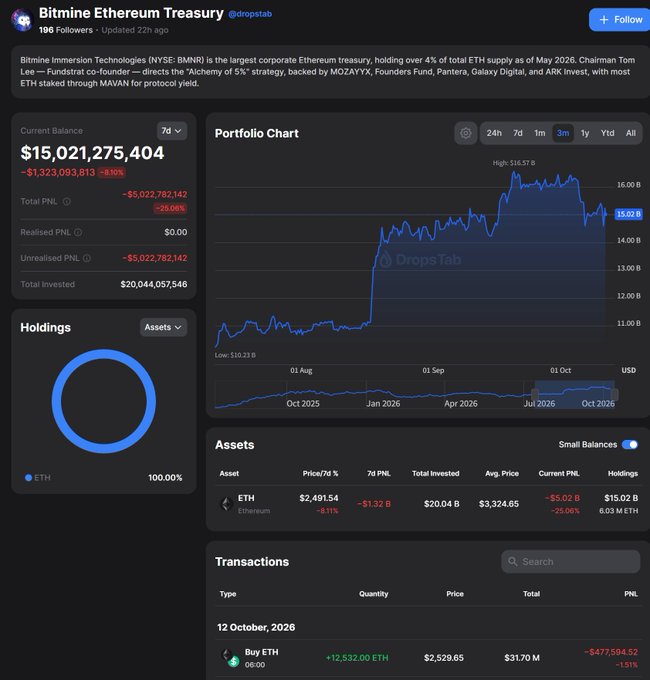Click the Buy ETH transaction icon
The height and width of the screenshot is (680, 650).
pyautogui.click(x=230, y=657)
